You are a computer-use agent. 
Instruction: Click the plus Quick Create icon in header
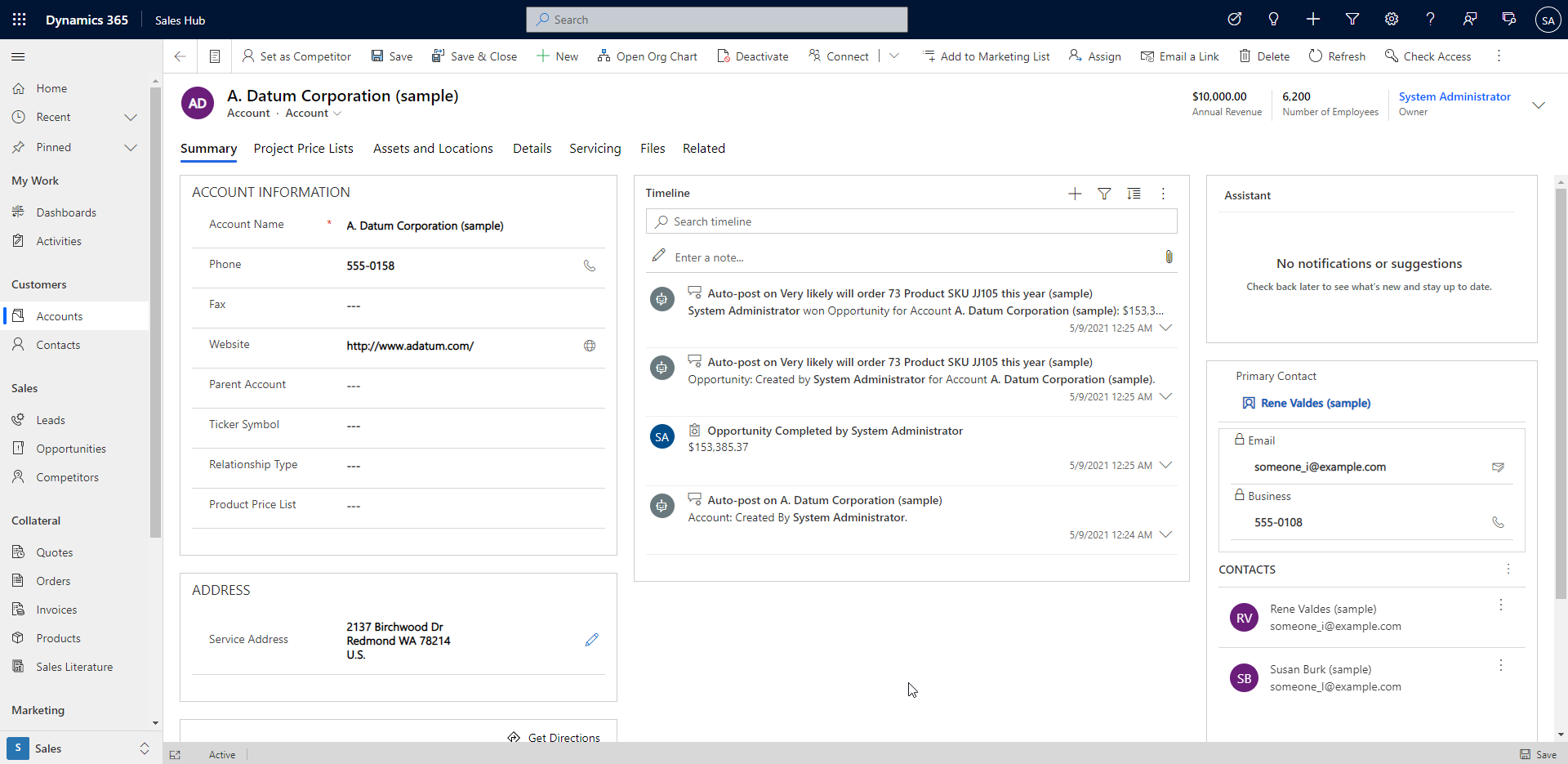1313,20
